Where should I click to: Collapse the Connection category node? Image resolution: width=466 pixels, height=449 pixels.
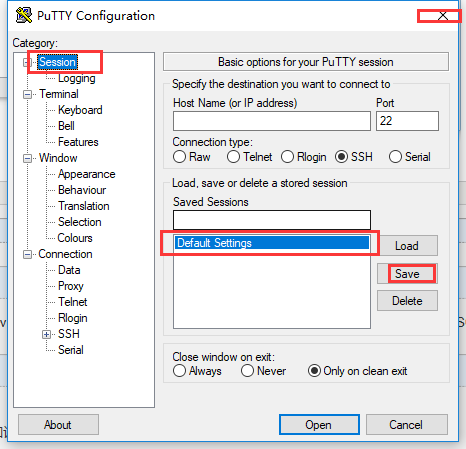coord(27,255)
